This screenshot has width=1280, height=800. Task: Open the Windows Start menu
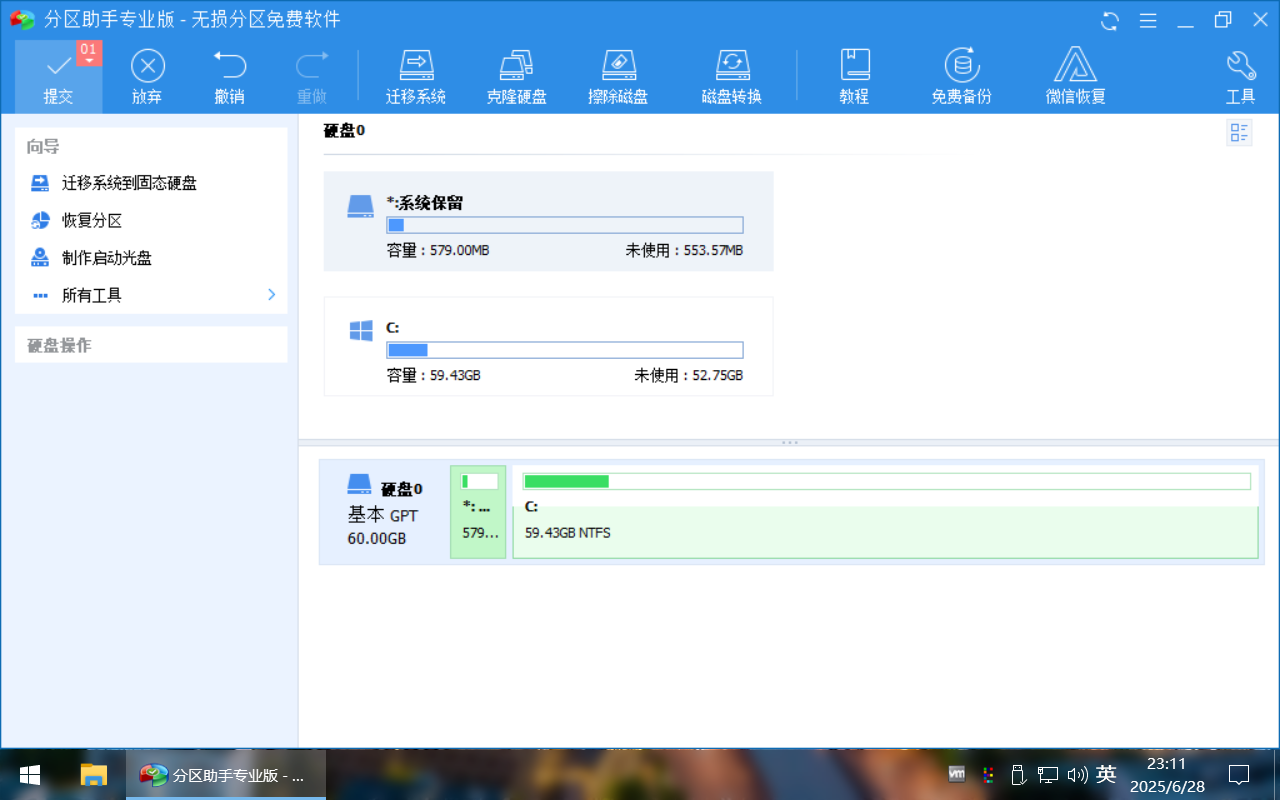pos(30,775)
